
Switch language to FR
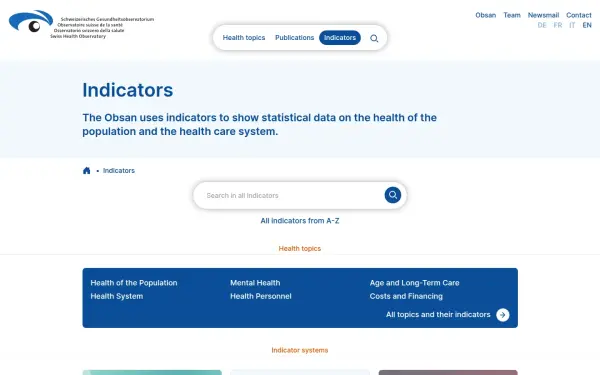pyautogui.click(x=558, y=25)
